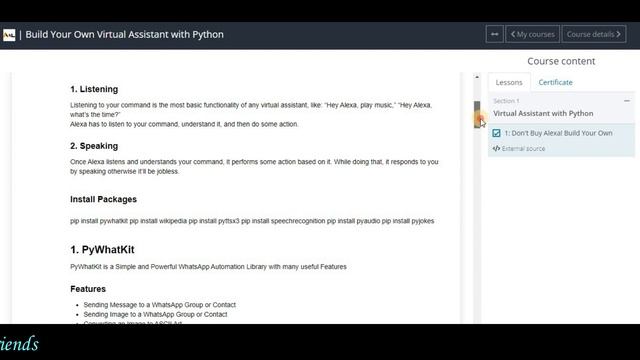This screenshot has width=640, height=360.
Task: Click the 2. Speaking heading
Action: tap(94, 146)
